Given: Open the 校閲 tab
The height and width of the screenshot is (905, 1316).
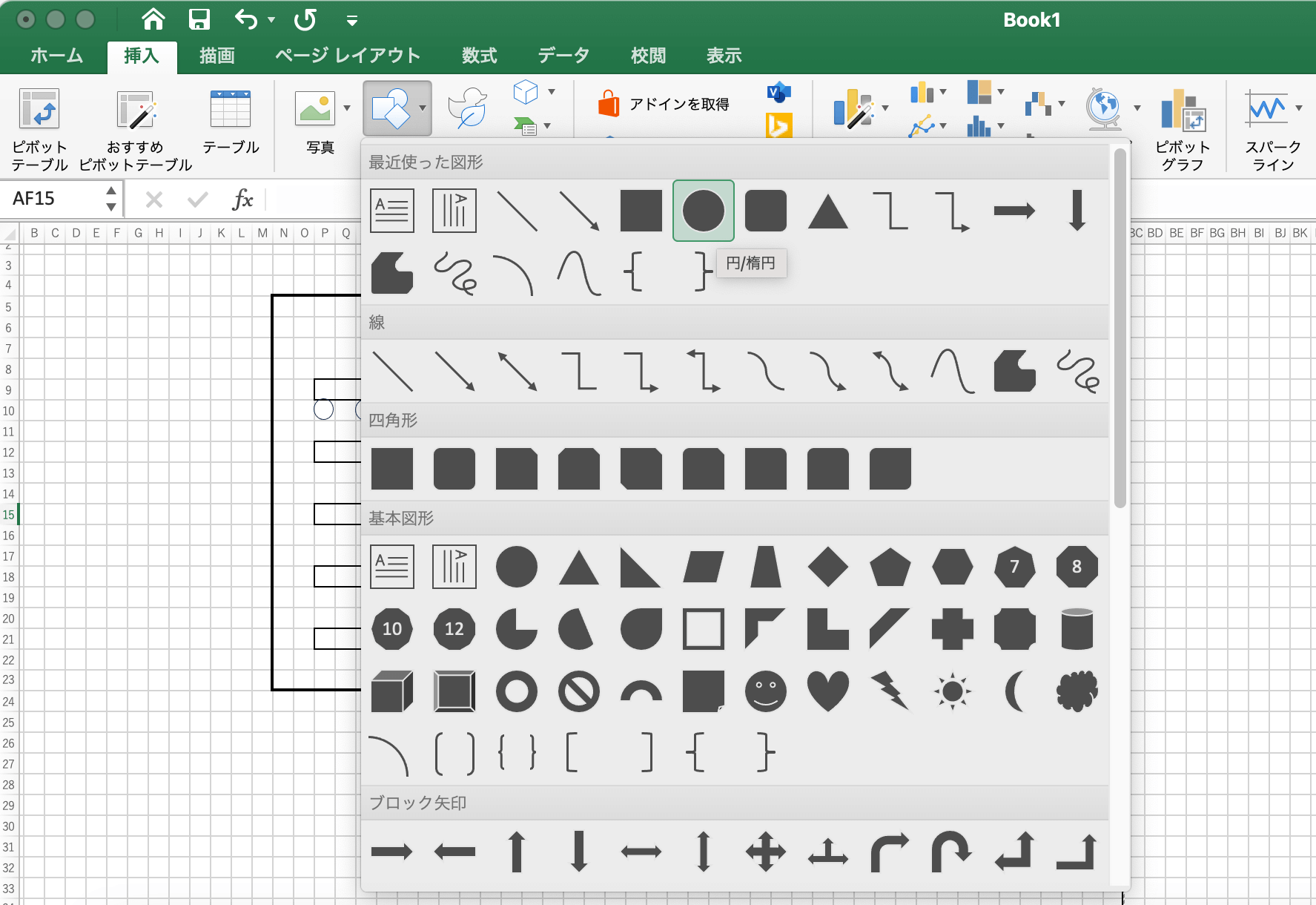Looking at the screenshot, I should point(649,56).
